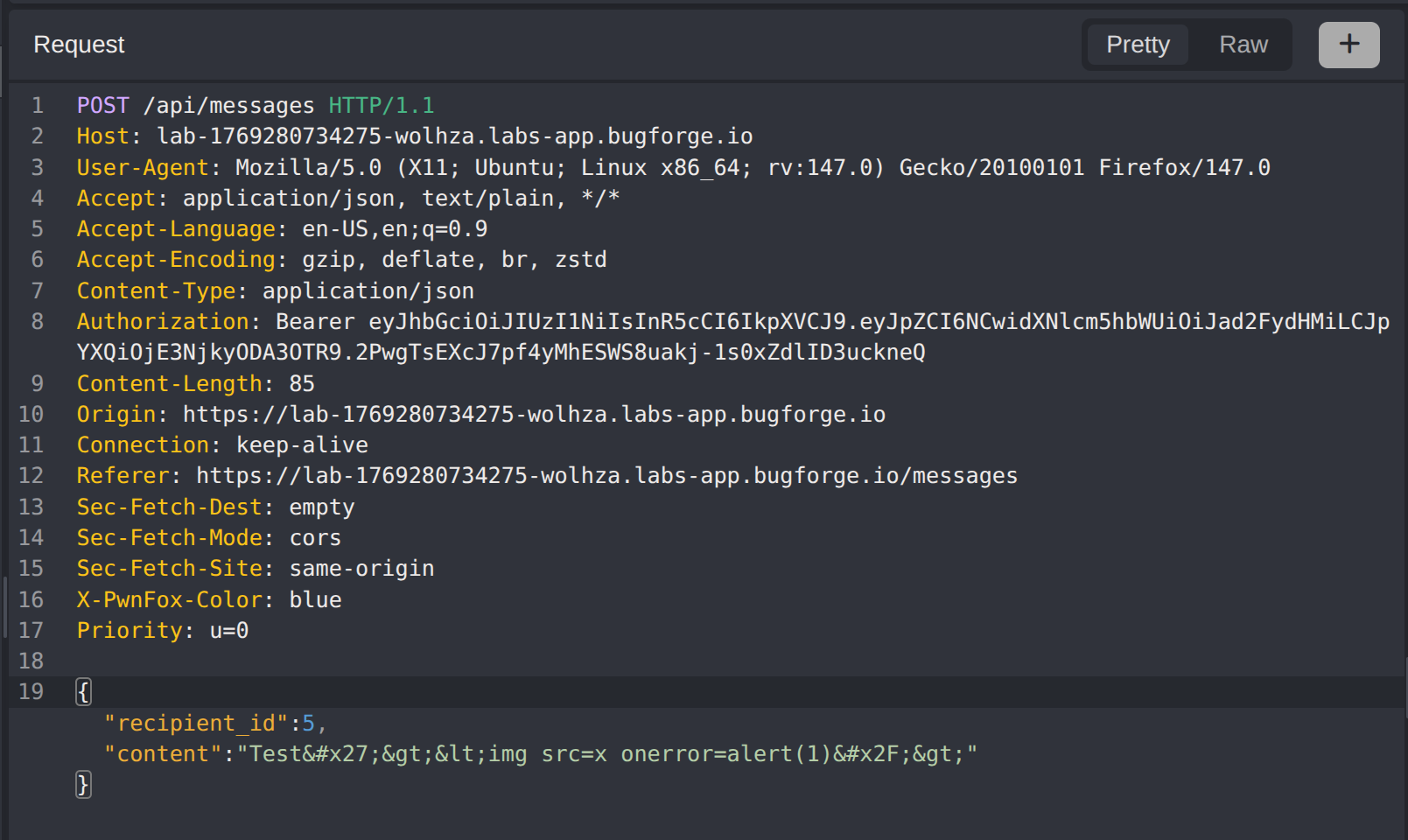Click the X-PwnFox-Color value blue
1408x840 pixels.
tap(315, 600)
